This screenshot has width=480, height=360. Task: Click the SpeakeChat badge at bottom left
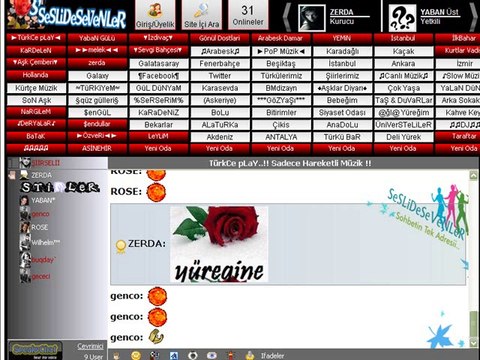[35, 350]
